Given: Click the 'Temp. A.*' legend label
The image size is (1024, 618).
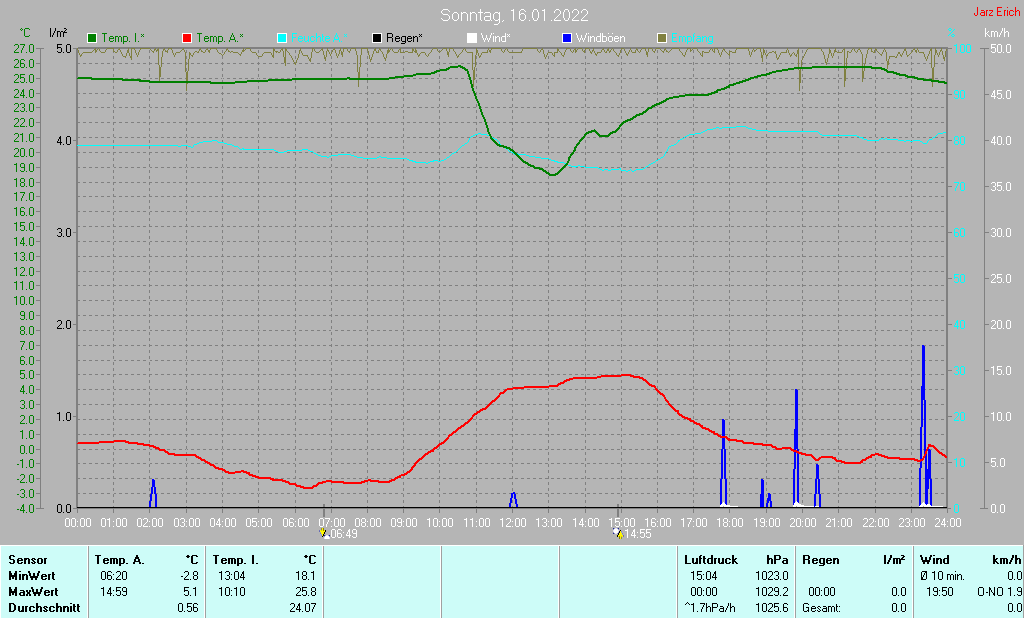Looking at the screenshot, I should point(220,38).
